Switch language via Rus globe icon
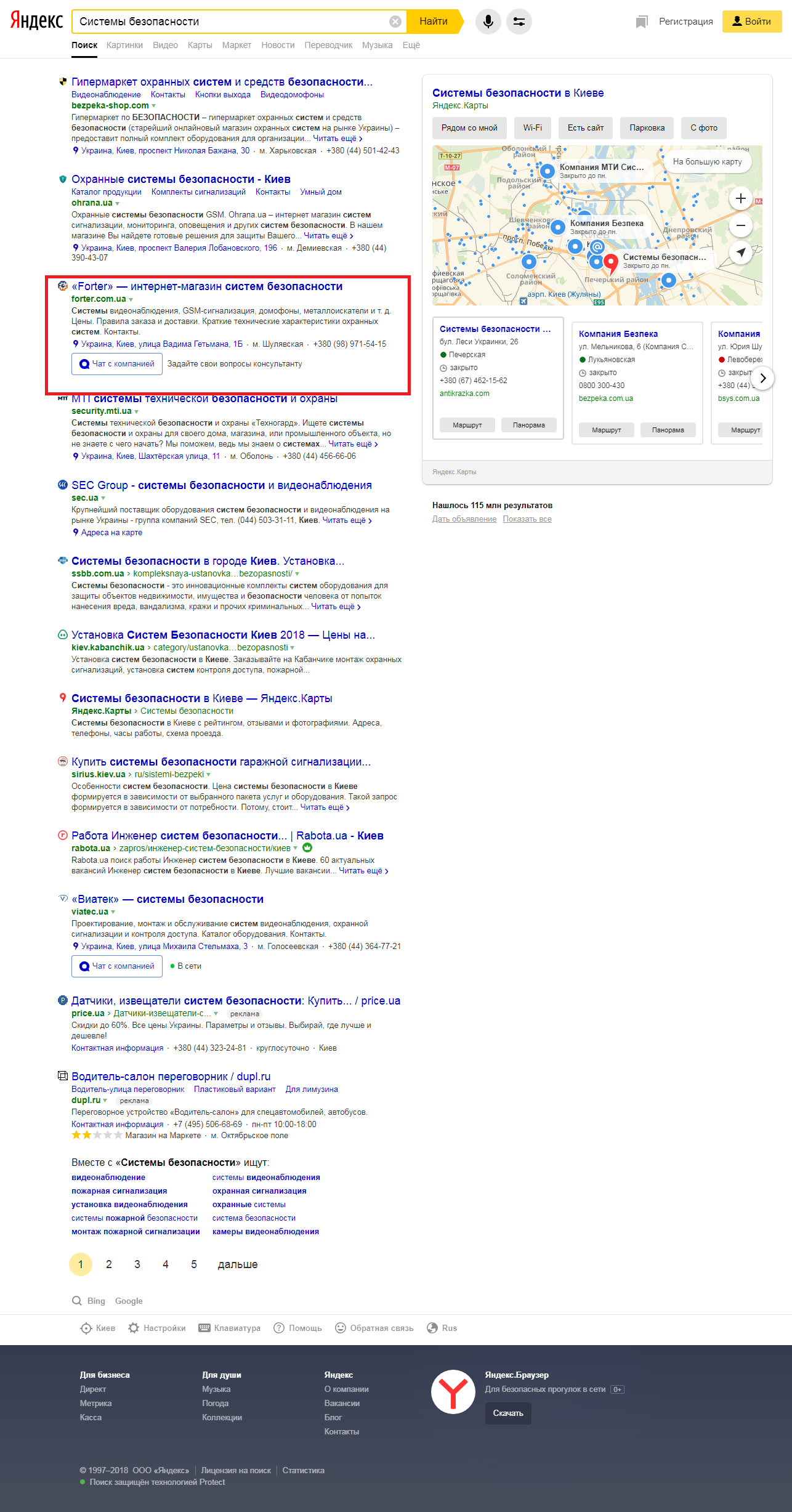Screen dimensions: 792x1512 coord(432,1328)
